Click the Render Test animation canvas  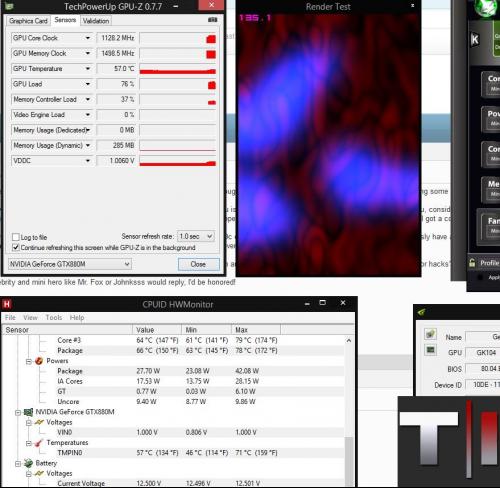click(328, 145)
